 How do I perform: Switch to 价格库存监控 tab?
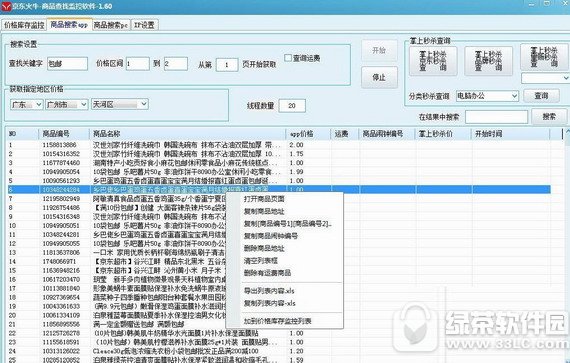24,25
